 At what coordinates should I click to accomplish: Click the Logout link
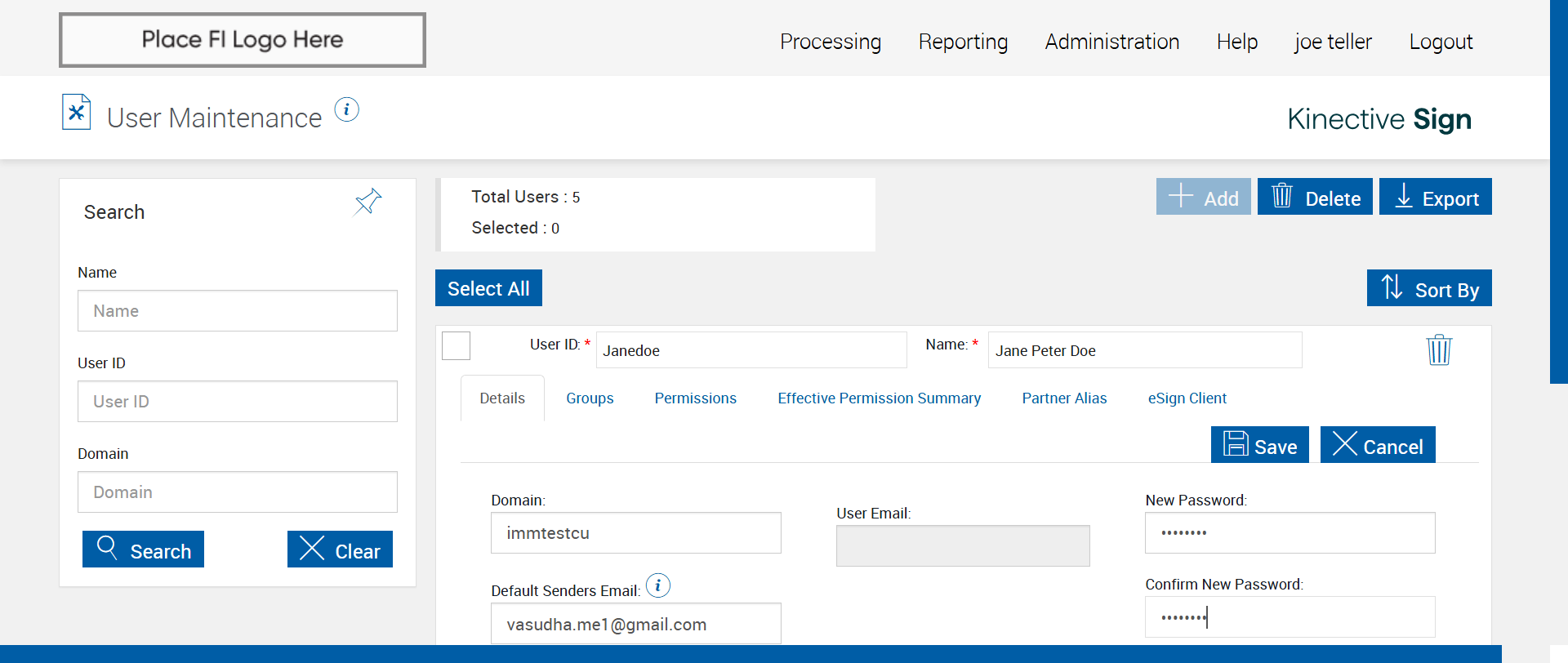click(1441, 42)
